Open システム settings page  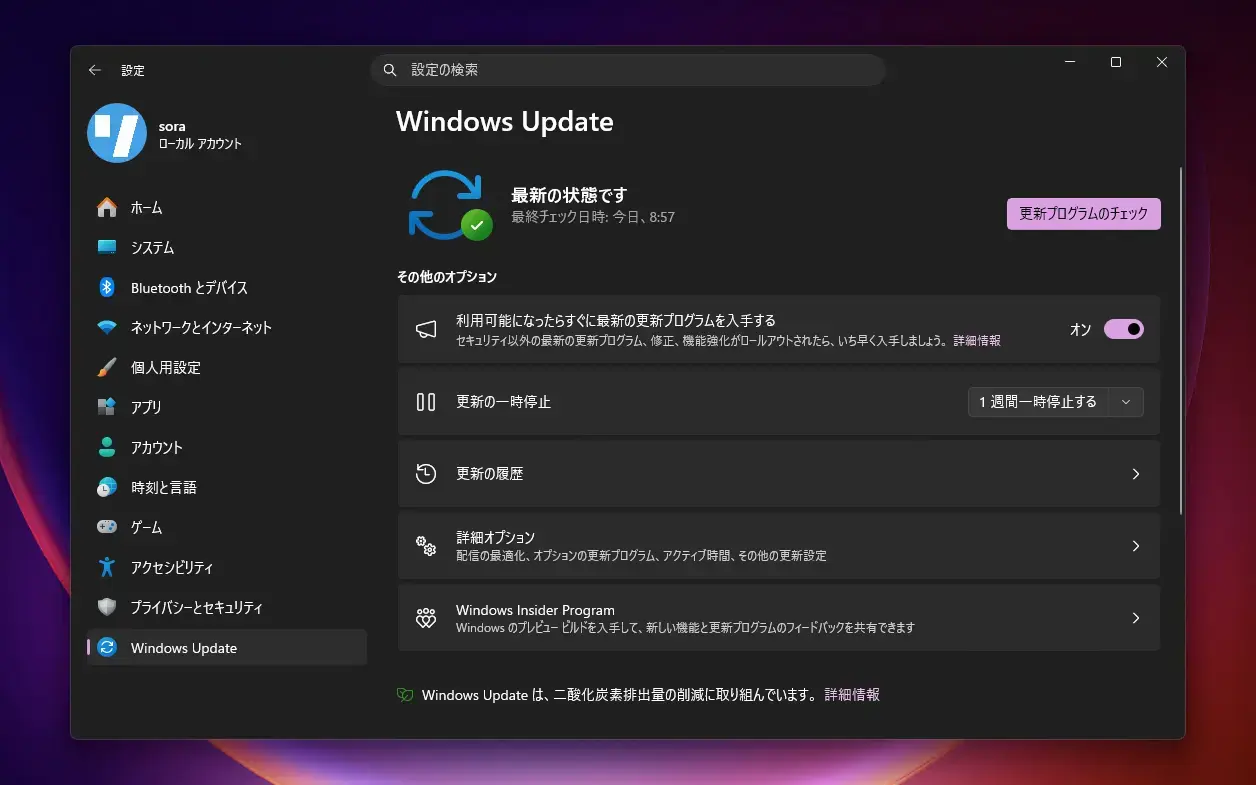[x=227, y=247]
